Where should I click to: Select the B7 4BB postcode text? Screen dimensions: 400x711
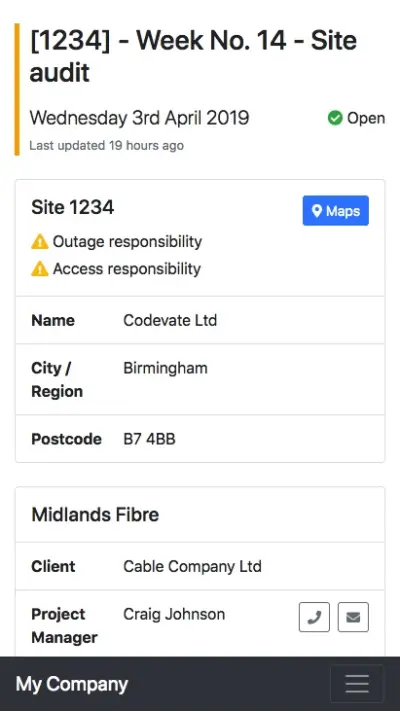(x=149, y=439)
